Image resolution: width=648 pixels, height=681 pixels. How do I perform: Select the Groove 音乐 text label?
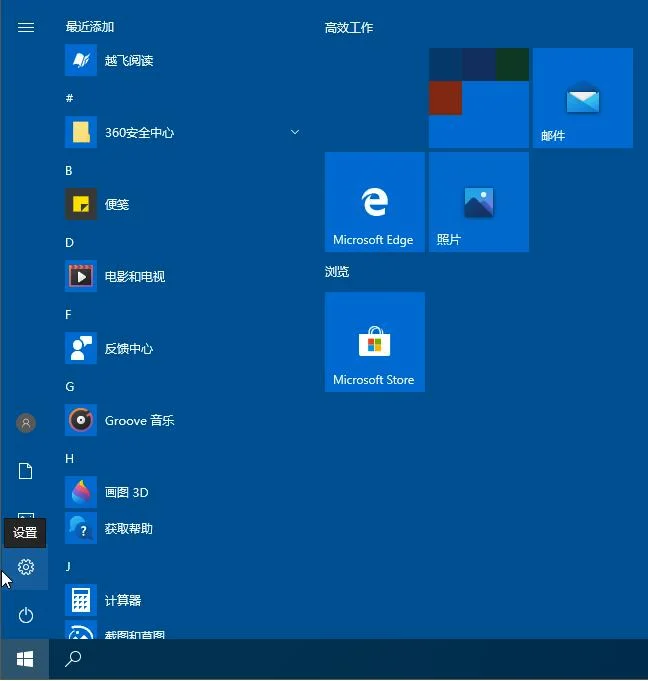(139, 420)
